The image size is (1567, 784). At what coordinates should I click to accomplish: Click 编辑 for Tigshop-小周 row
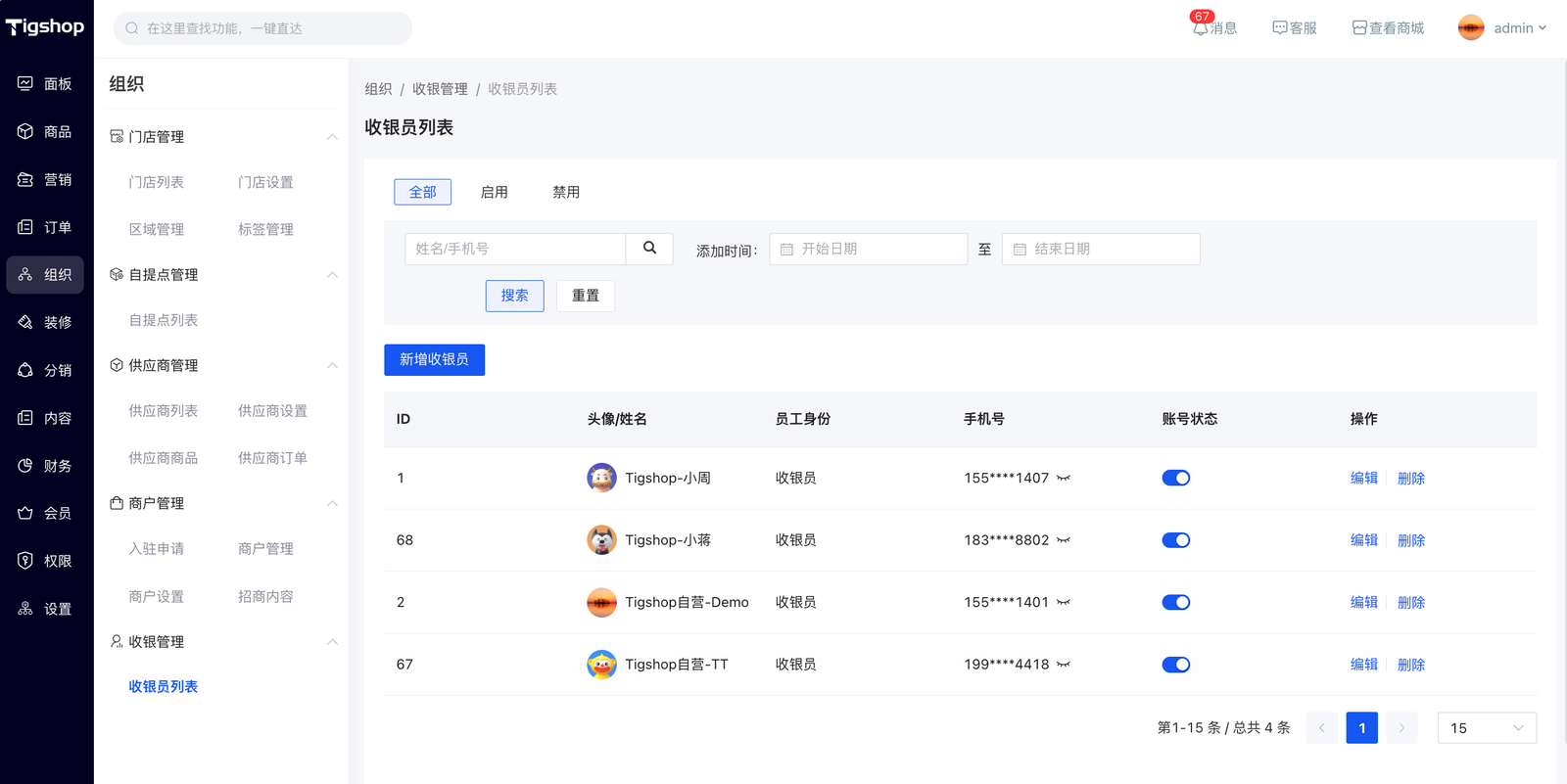(x=1363, y=479)
